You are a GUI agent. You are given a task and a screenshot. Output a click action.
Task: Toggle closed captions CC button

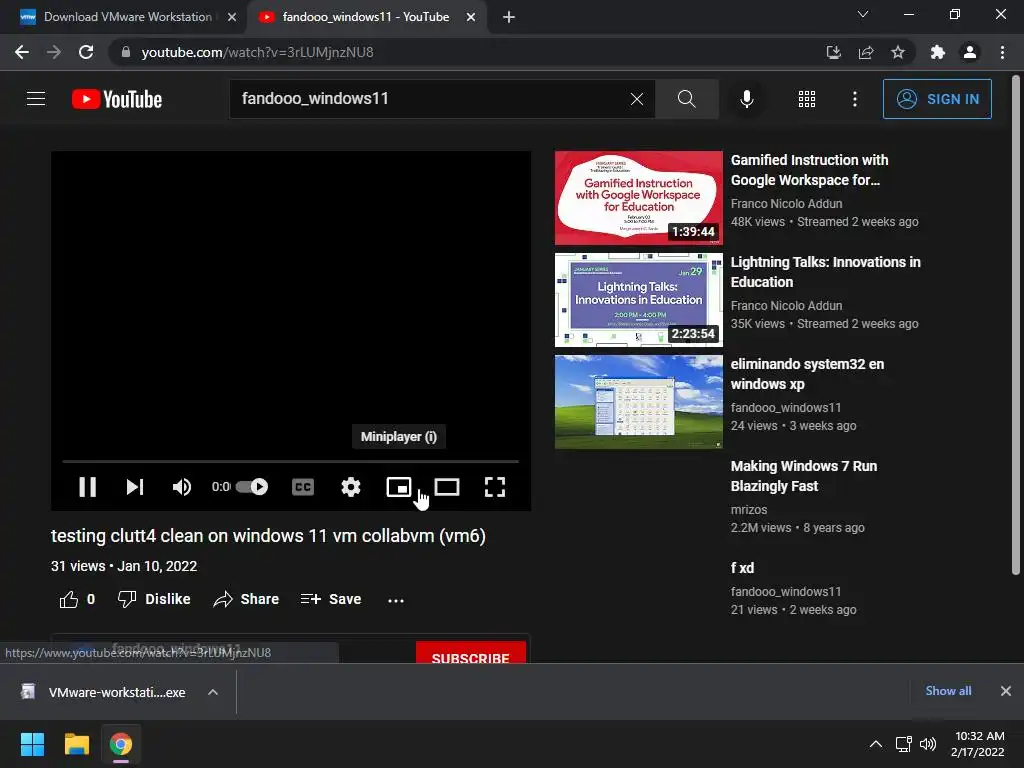(303, 487)
